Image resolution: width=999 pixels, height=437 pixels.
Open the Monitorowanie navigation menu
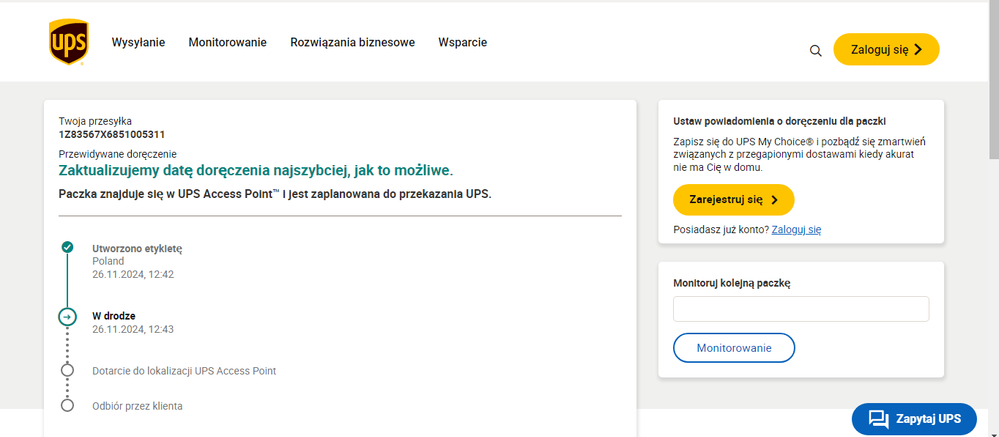pos(227,43)
